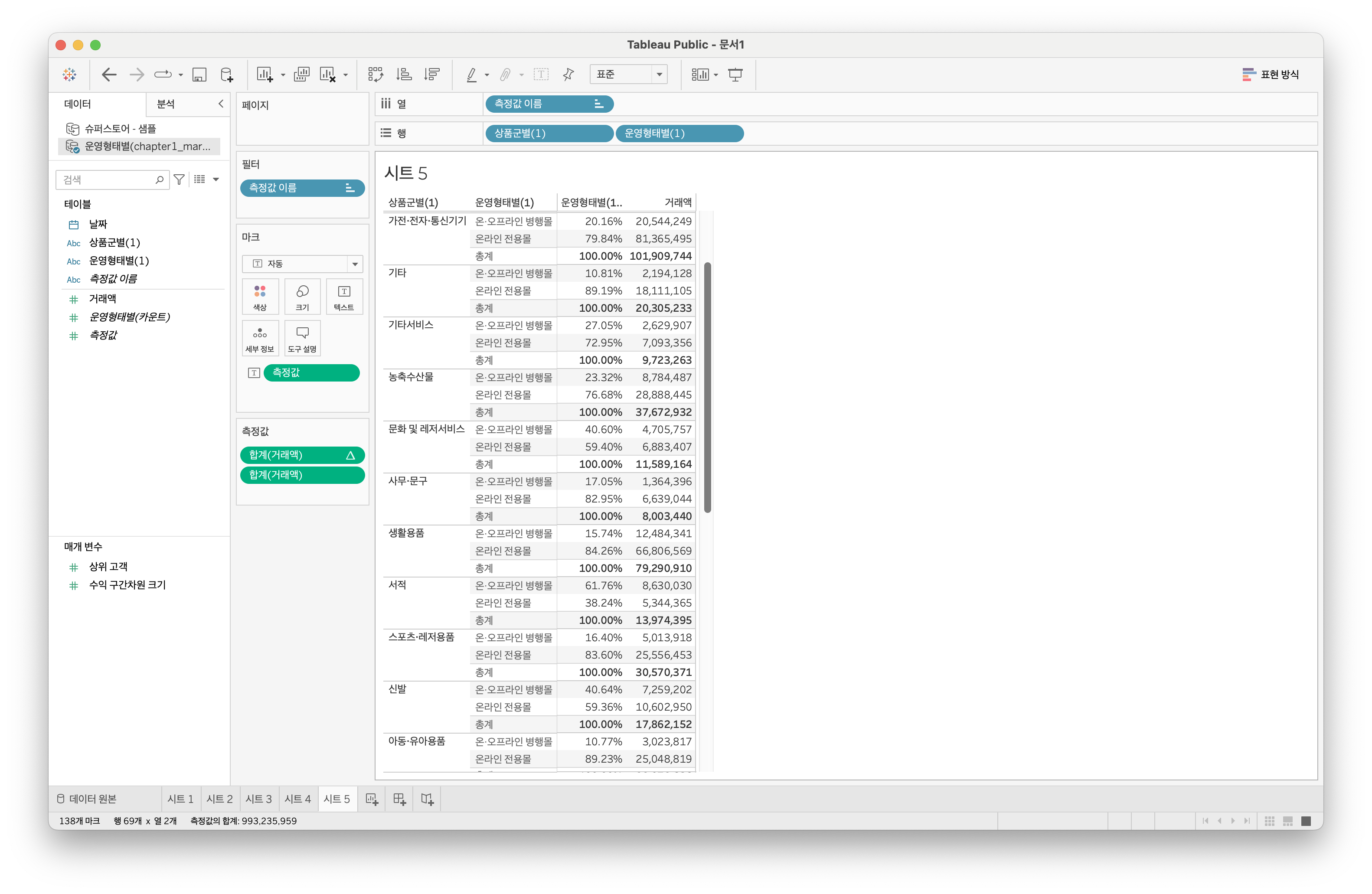Open the 자동 mark type dropdown
Image resolution: width=1372 pixels, height=894 pixels.
pyautogui.click(x=355, y=264)
